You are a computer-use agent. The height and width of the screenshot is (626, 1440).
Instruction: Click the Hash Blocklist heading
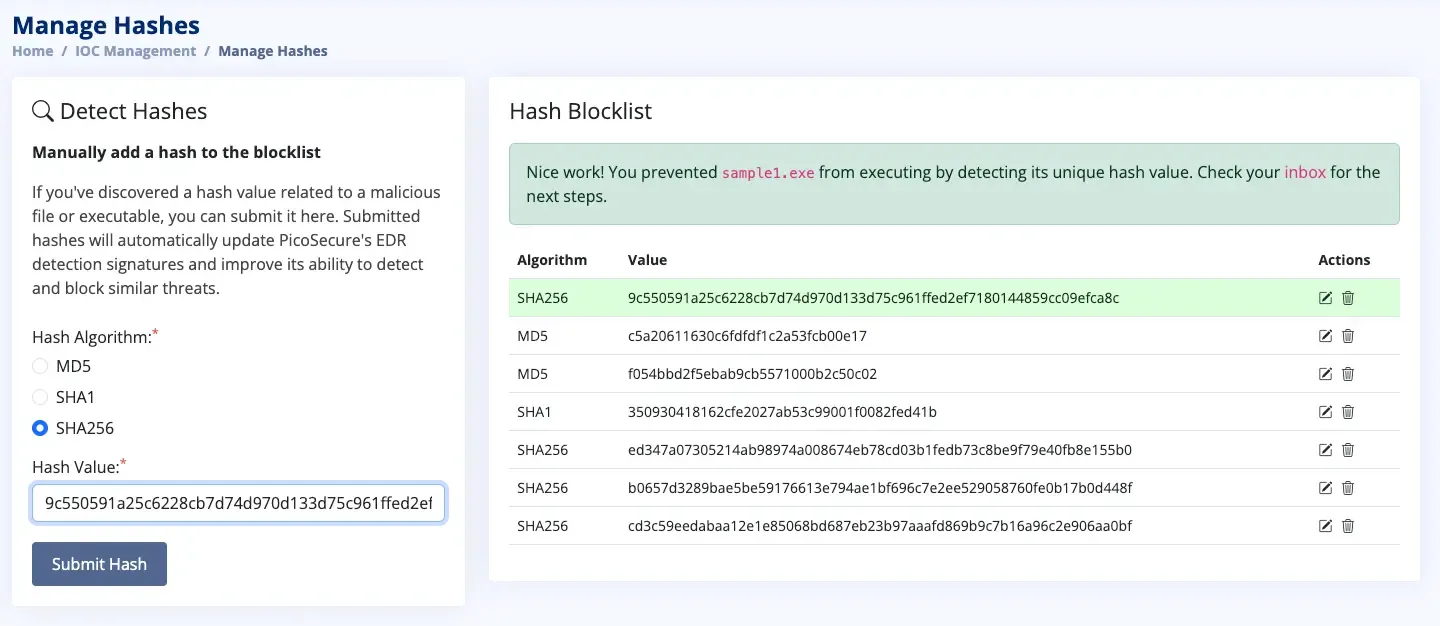(580, 111)
